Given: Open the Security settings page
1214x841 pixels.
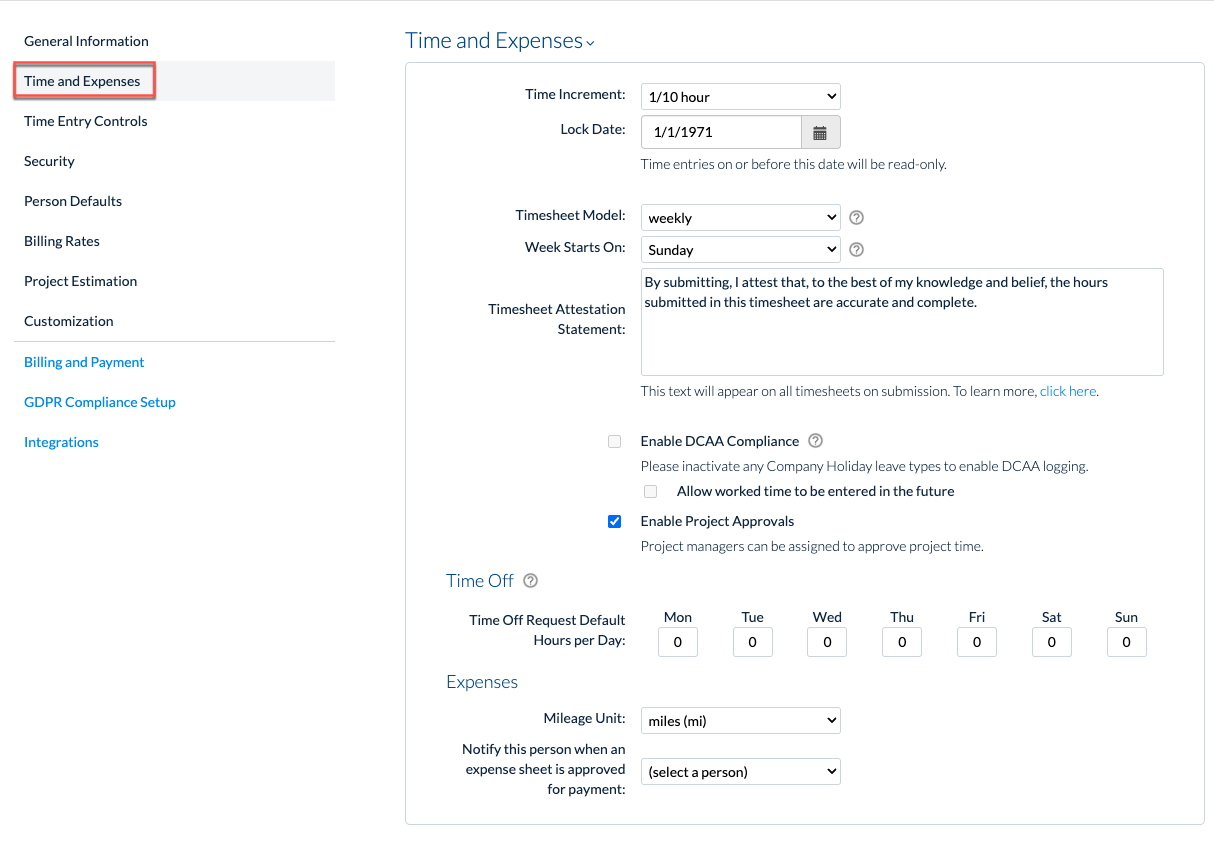Looking at the screenshot, I should (x=50, y=161).
